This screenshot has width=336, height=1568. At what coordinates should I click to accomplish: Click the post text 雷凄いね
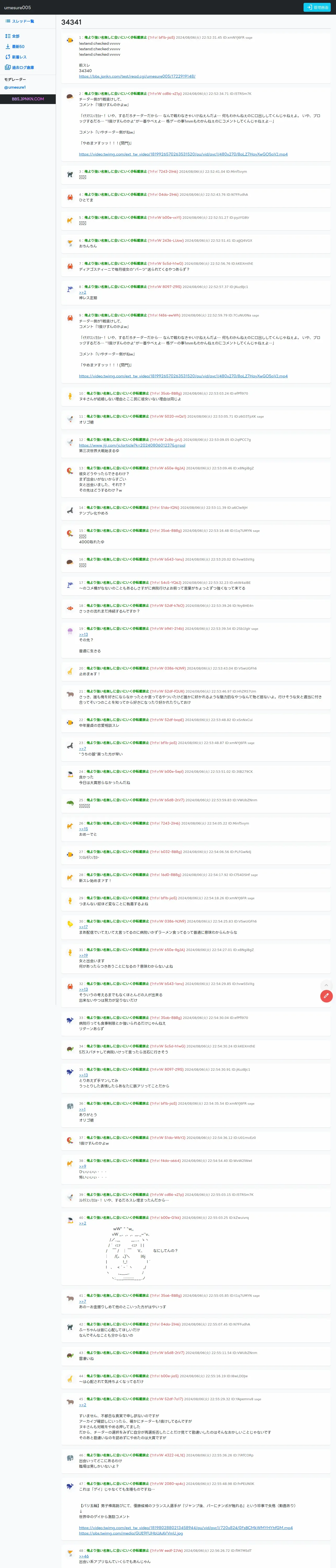86,1359
